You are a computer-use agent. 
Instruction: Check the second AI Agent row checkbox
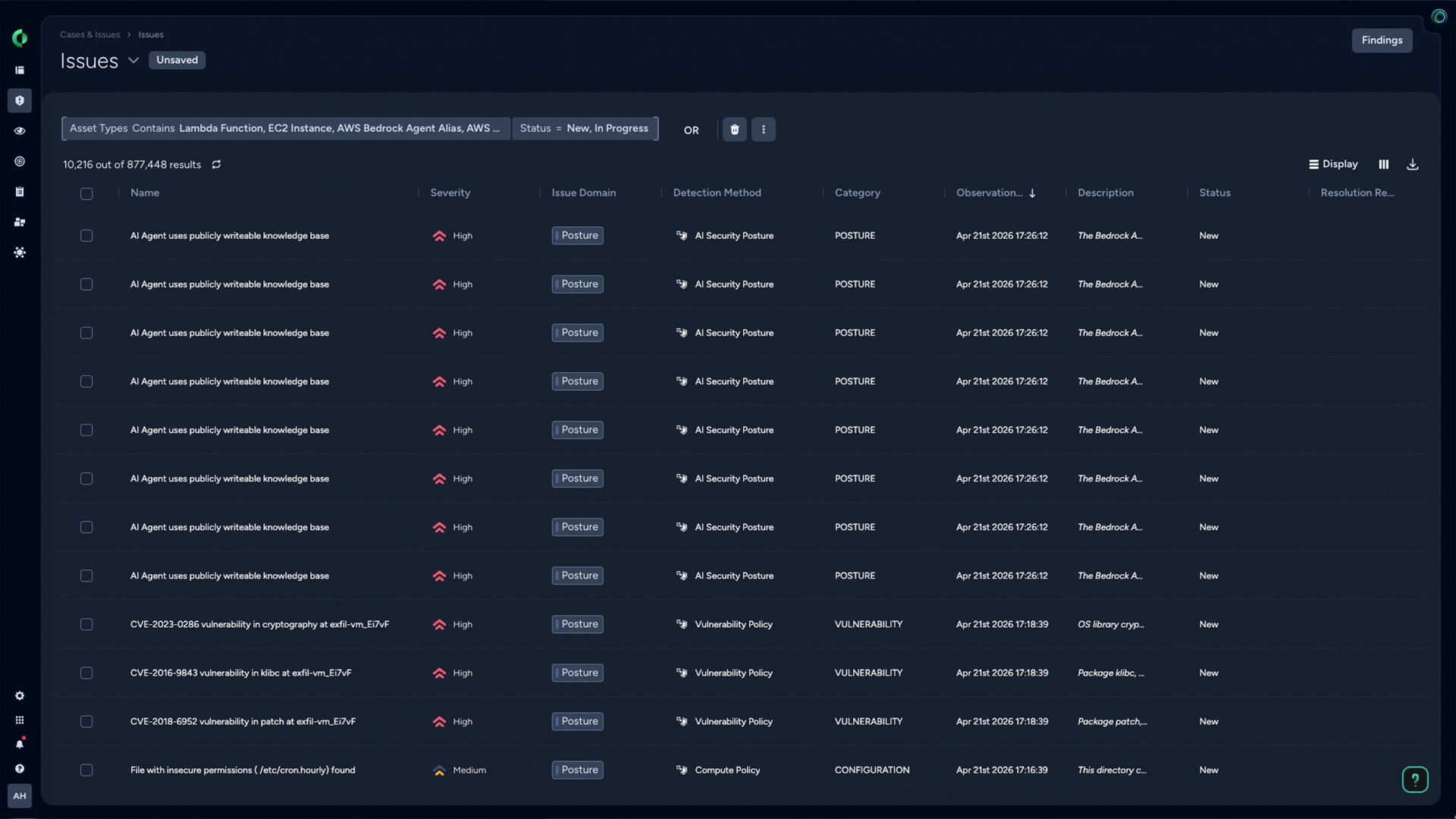pos(86,284)
